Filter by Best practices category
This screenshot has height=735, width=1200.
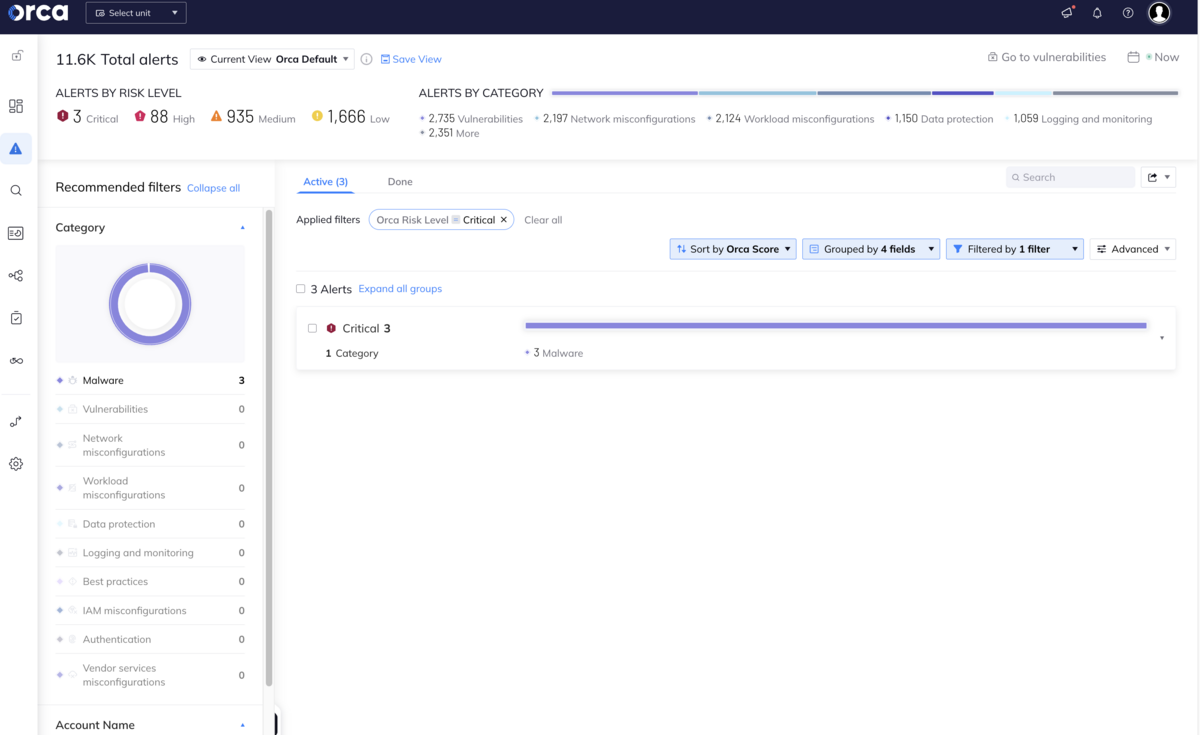(x=150, y=582)
